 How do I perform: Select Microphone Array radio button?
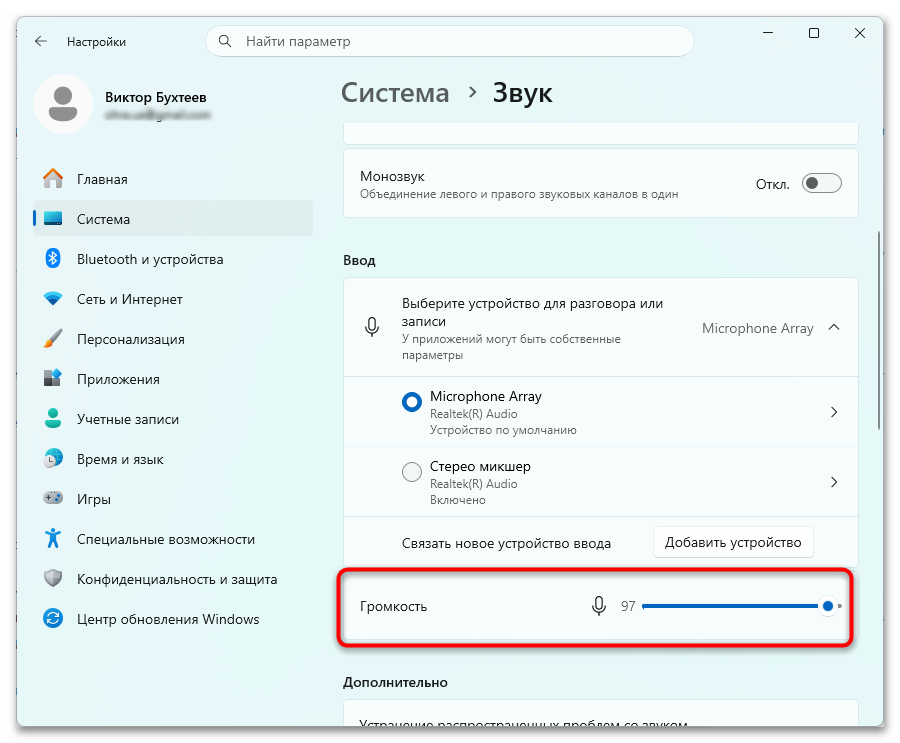(412, 401)
